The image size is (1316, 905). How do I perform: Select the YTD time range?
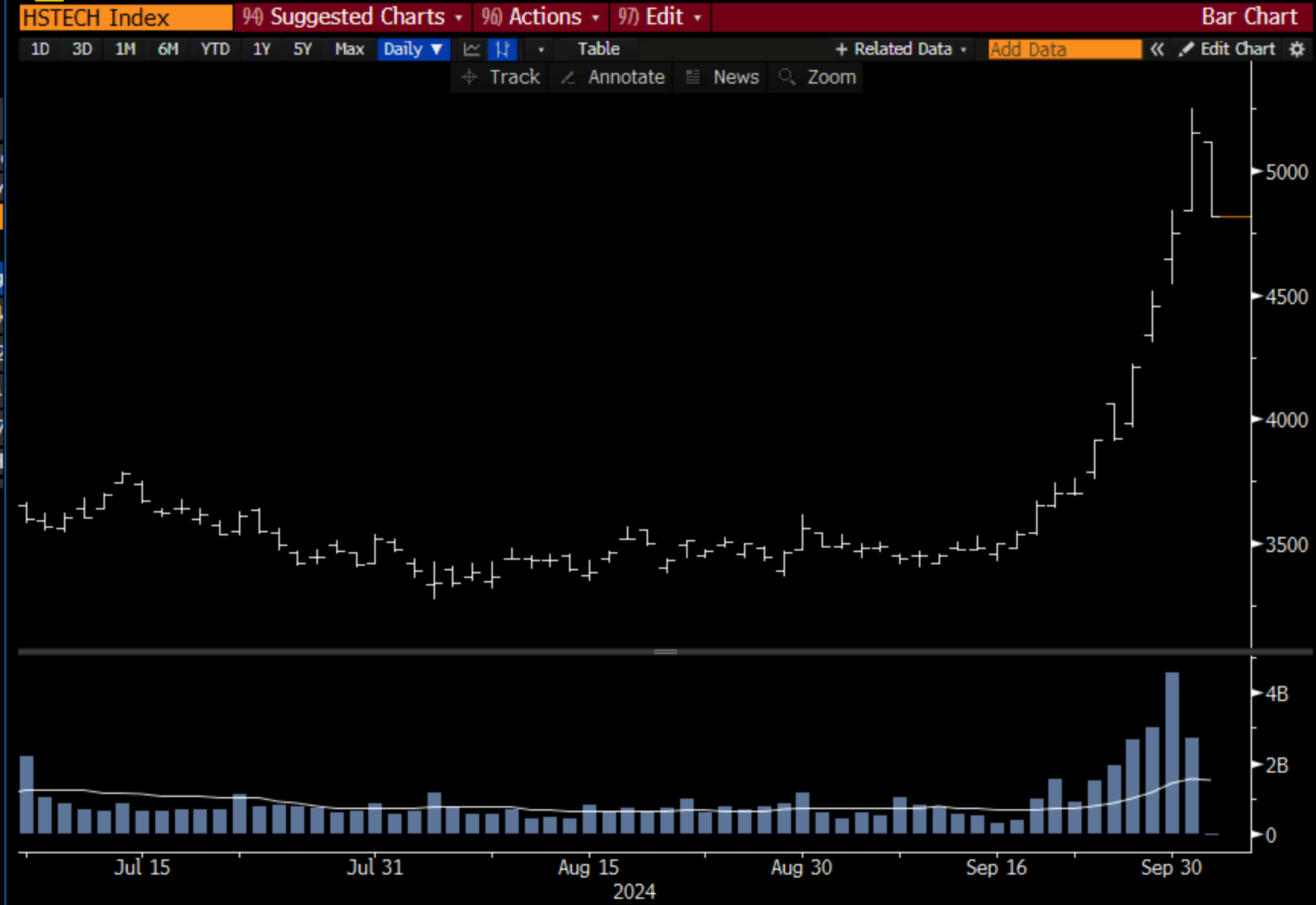coord(215,49)
